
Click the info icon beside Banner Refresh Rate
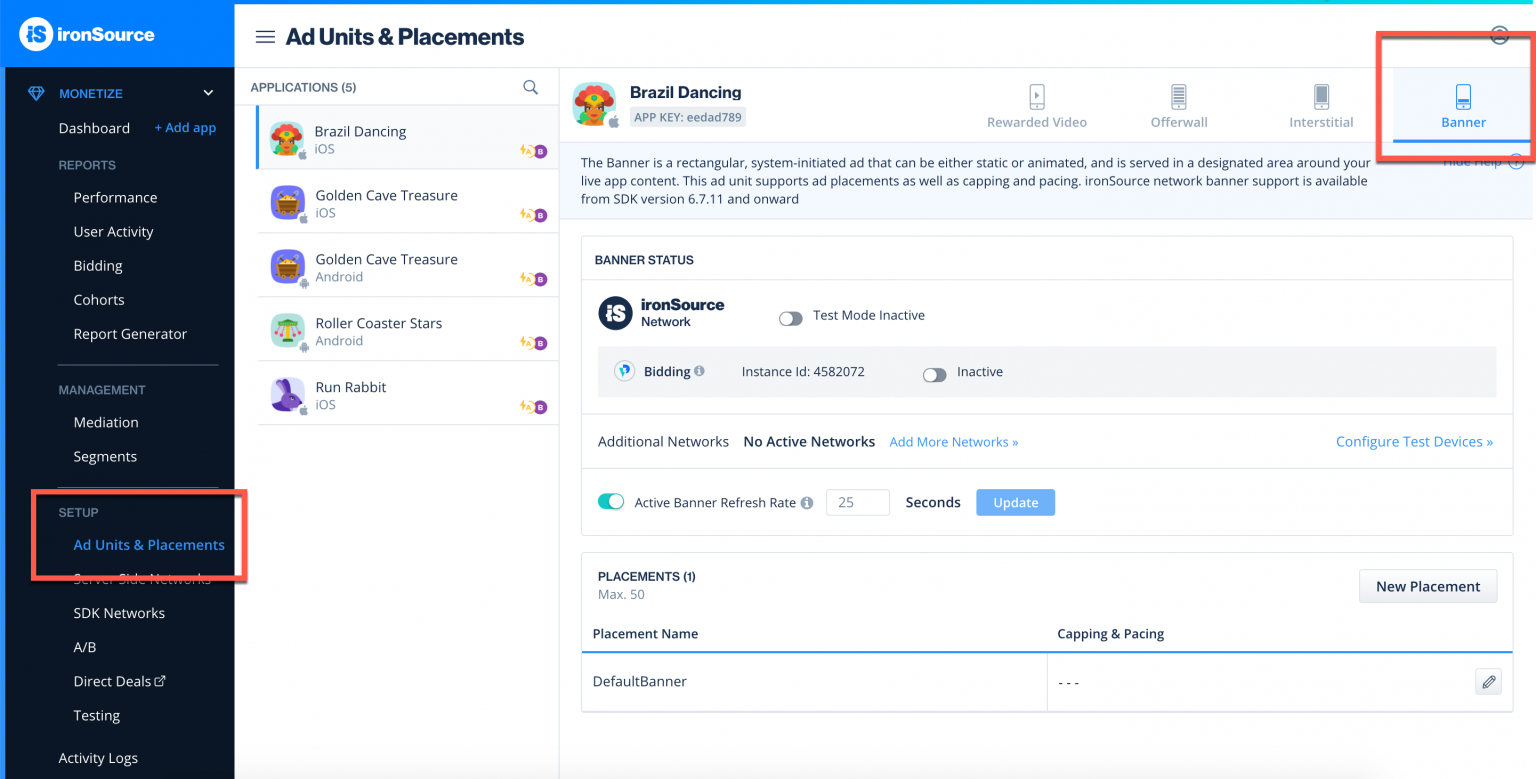click(x=807, y=503)
